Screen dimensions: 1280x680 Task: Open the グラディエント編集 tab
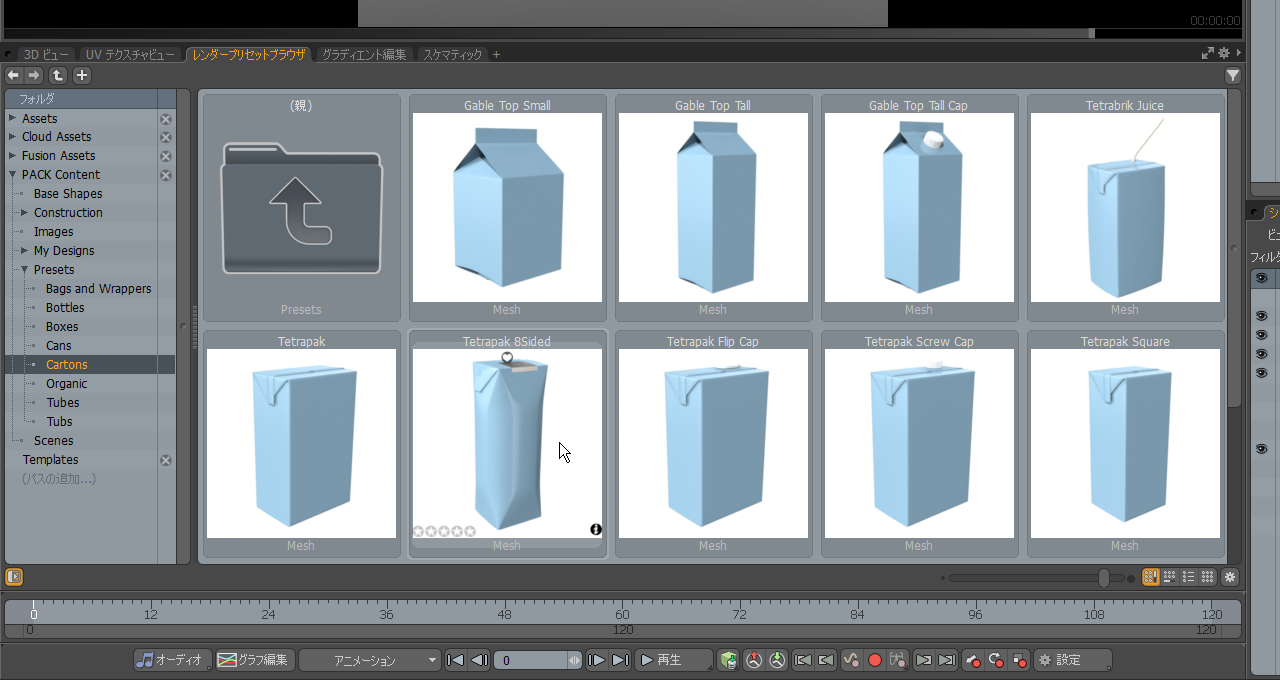point(364,55)
